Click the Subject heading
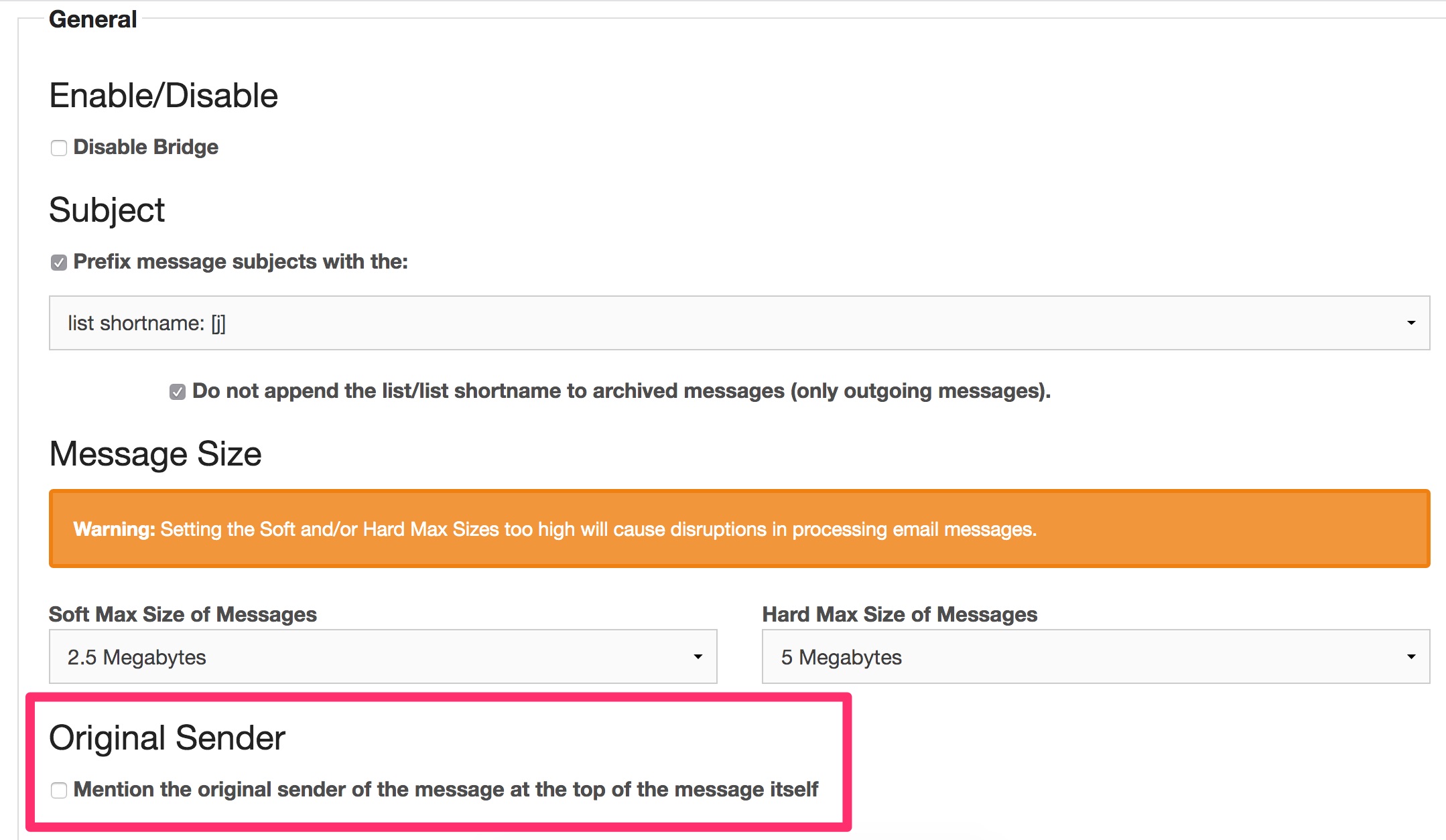This screenshot has width=1446, height=840. point(107,210)
